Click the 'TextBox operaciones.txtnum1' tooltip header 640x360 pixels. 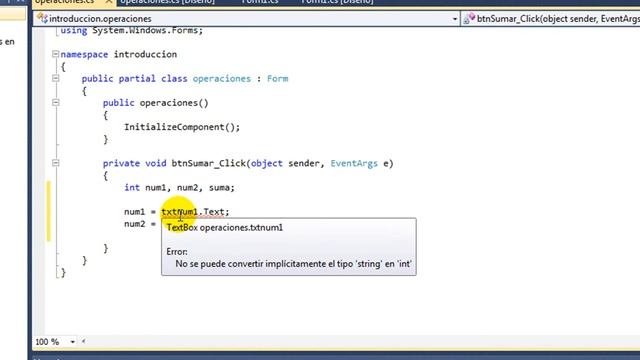[224, 228]
